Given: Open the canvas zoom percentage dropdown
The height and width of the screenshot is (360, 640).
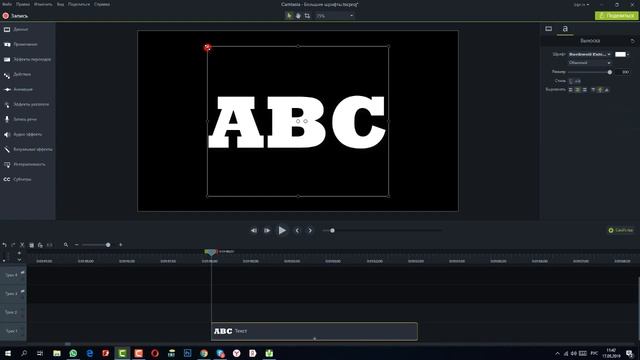Looking at the screenshot, I should click(x=334, y=16).
